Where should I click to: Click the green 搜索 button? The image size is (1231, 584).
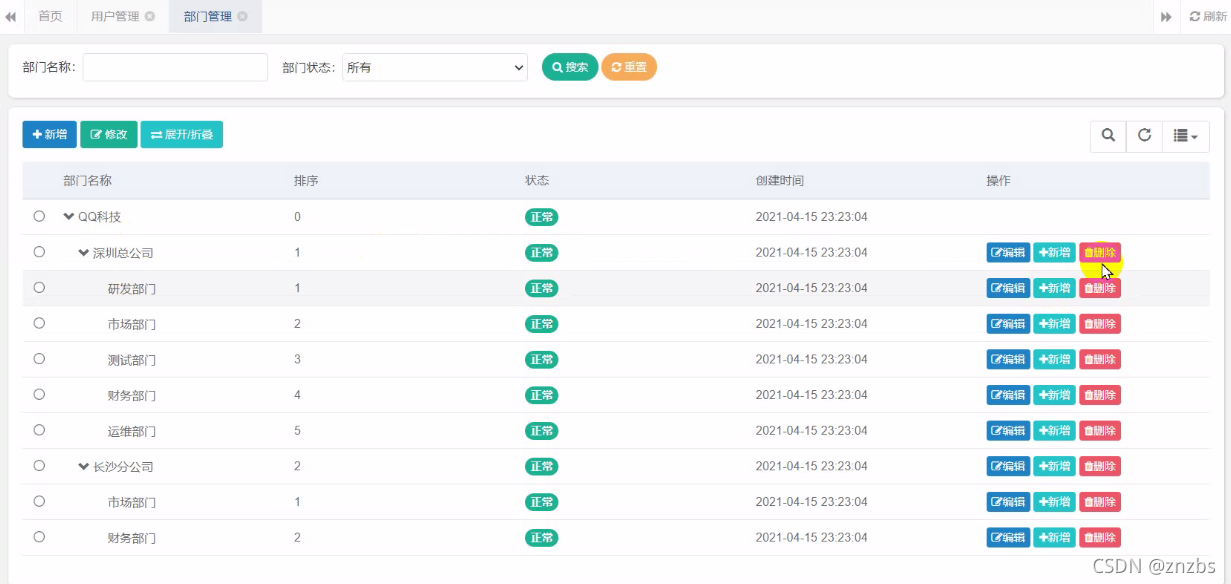(x=570, y=67)
